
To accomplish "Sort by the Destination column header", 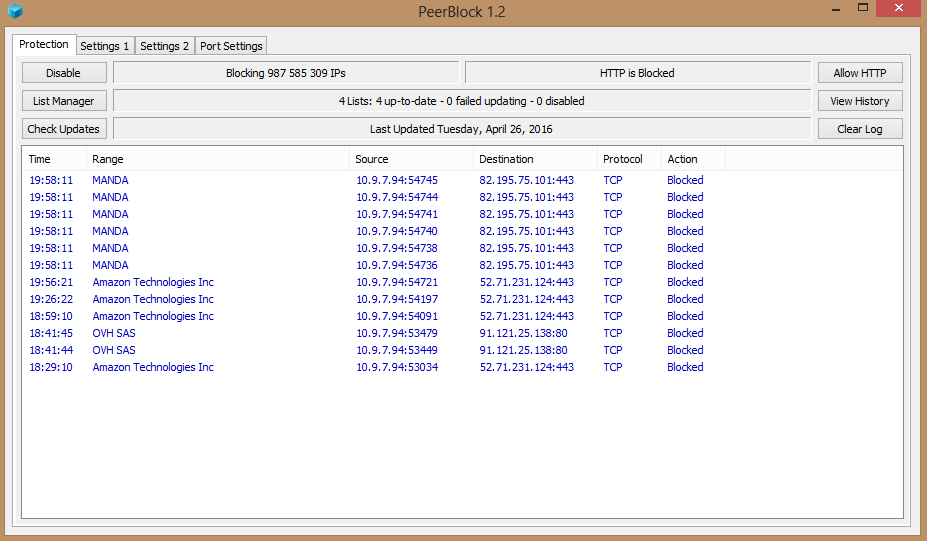I will pyautogui.click(x=535, y=159).
